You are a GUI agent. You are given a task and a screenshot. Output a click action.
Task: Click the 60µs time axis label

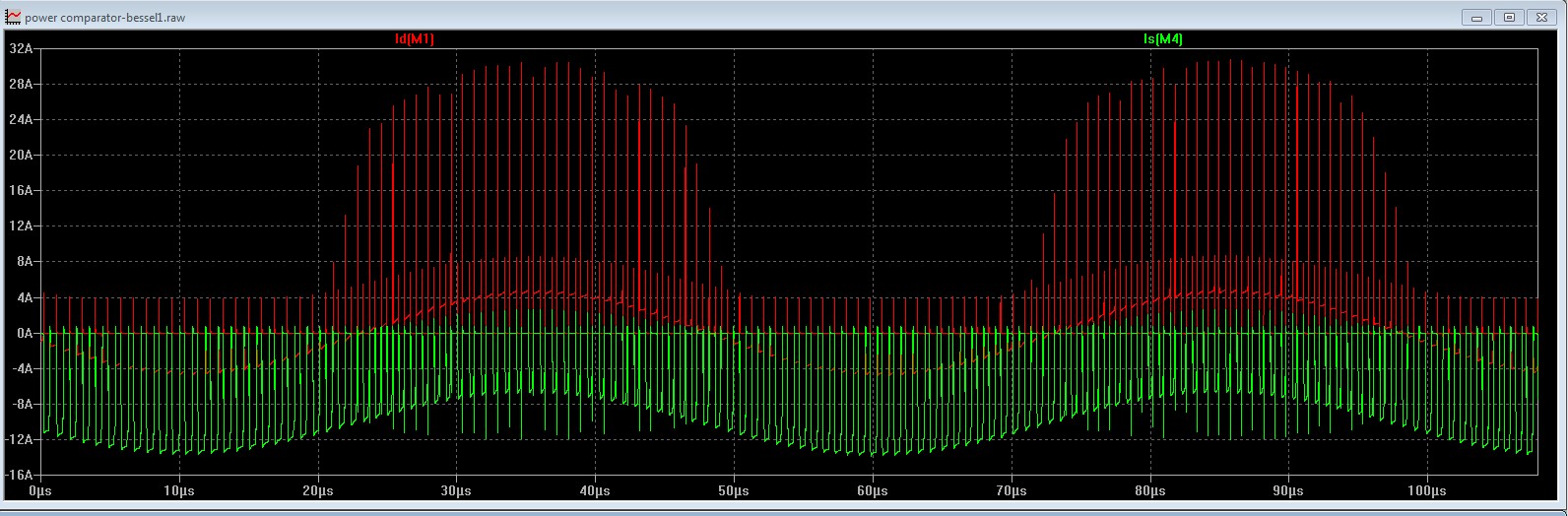[872, 490]
